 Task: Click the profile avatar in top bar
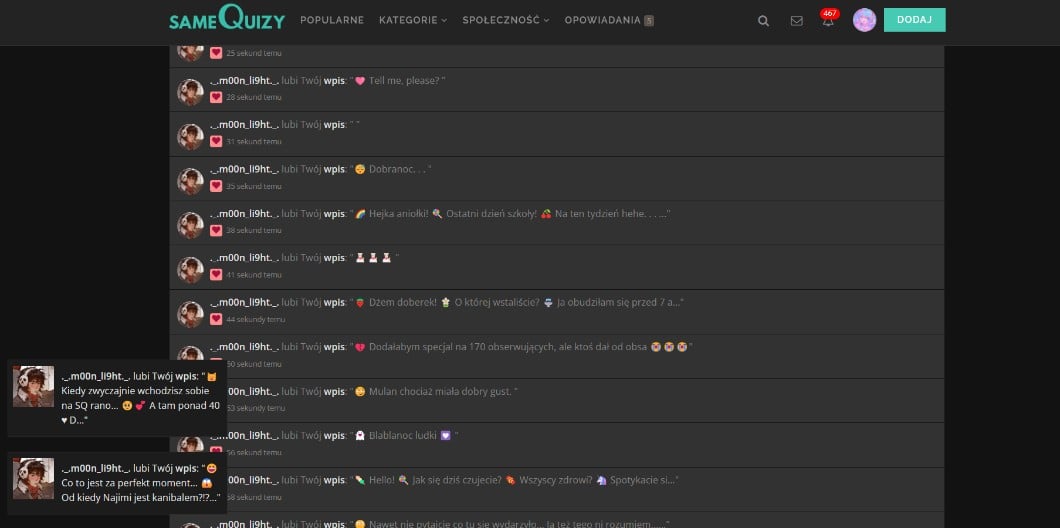[864, 20]
